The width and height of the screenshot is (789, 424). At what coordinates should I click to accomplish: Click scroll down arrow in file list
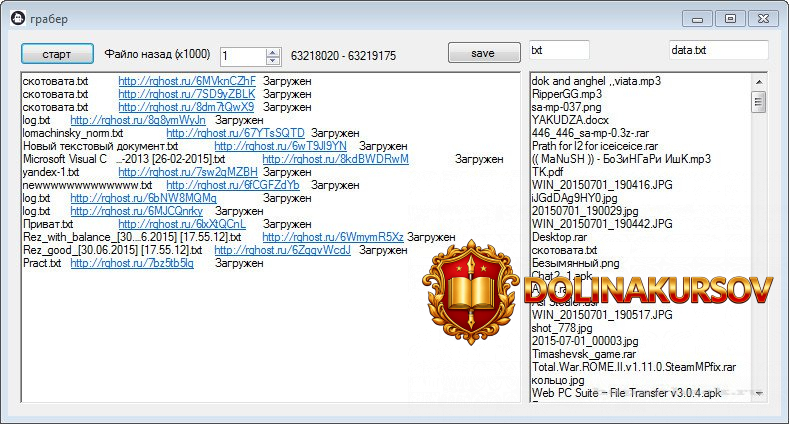(759, 393)
